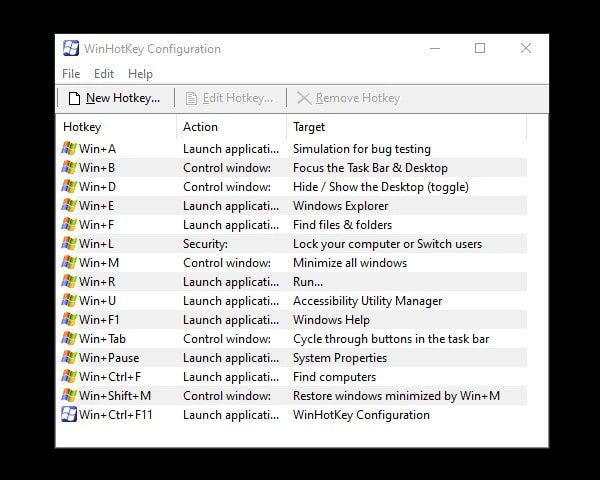
Task: Select the Win+Pause hotkey label
Action: (x=109, y=358)
